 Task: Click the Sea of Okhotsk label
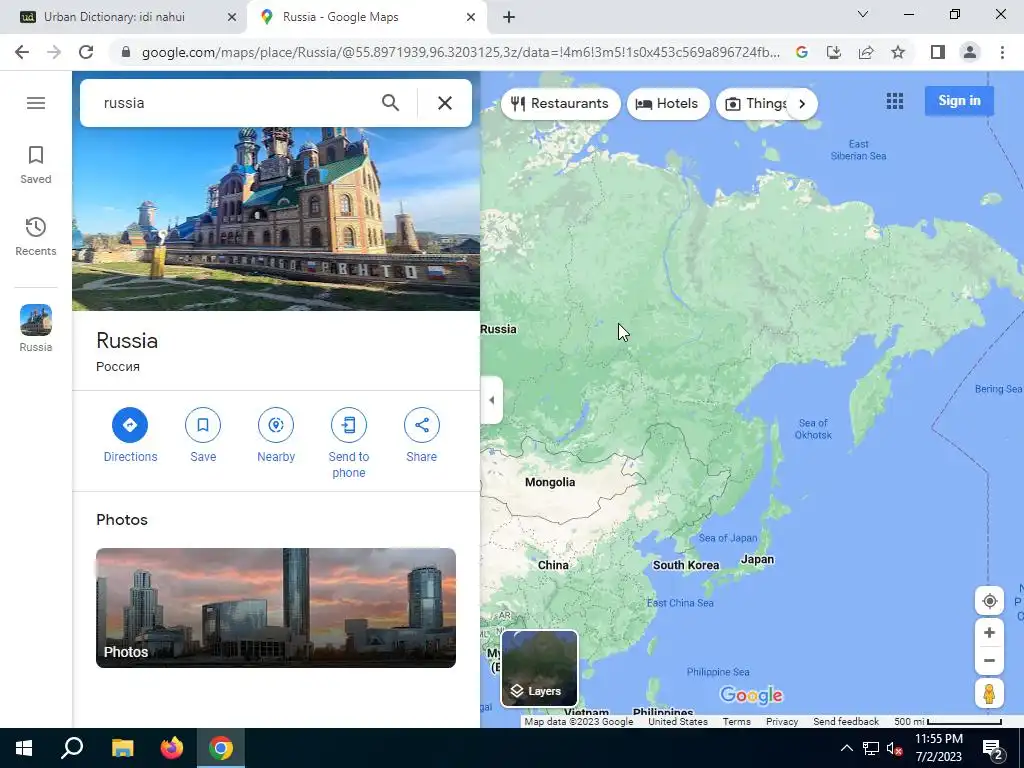813,428
